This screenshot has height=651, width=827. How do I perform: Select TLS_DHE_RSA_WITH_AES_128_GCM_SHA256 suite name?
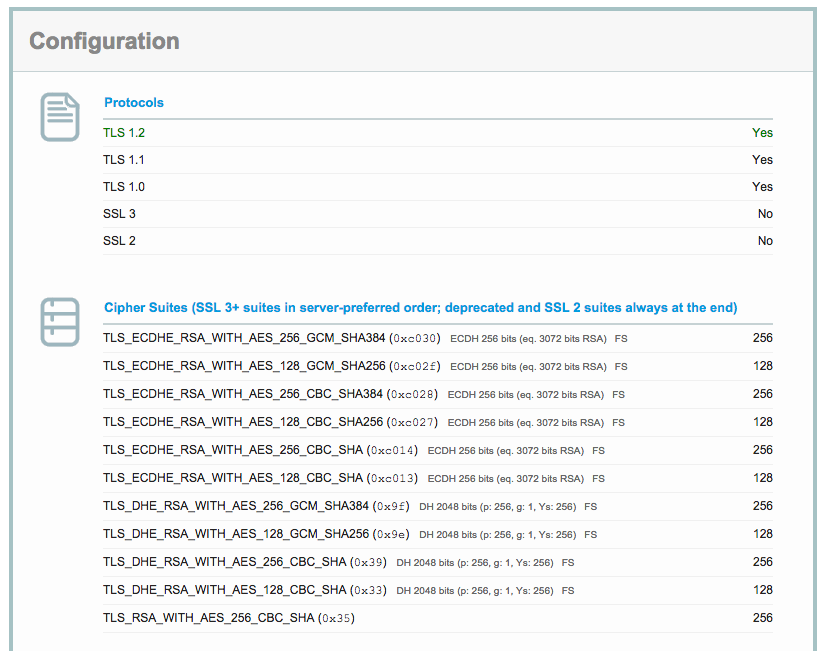coord(236,534)
